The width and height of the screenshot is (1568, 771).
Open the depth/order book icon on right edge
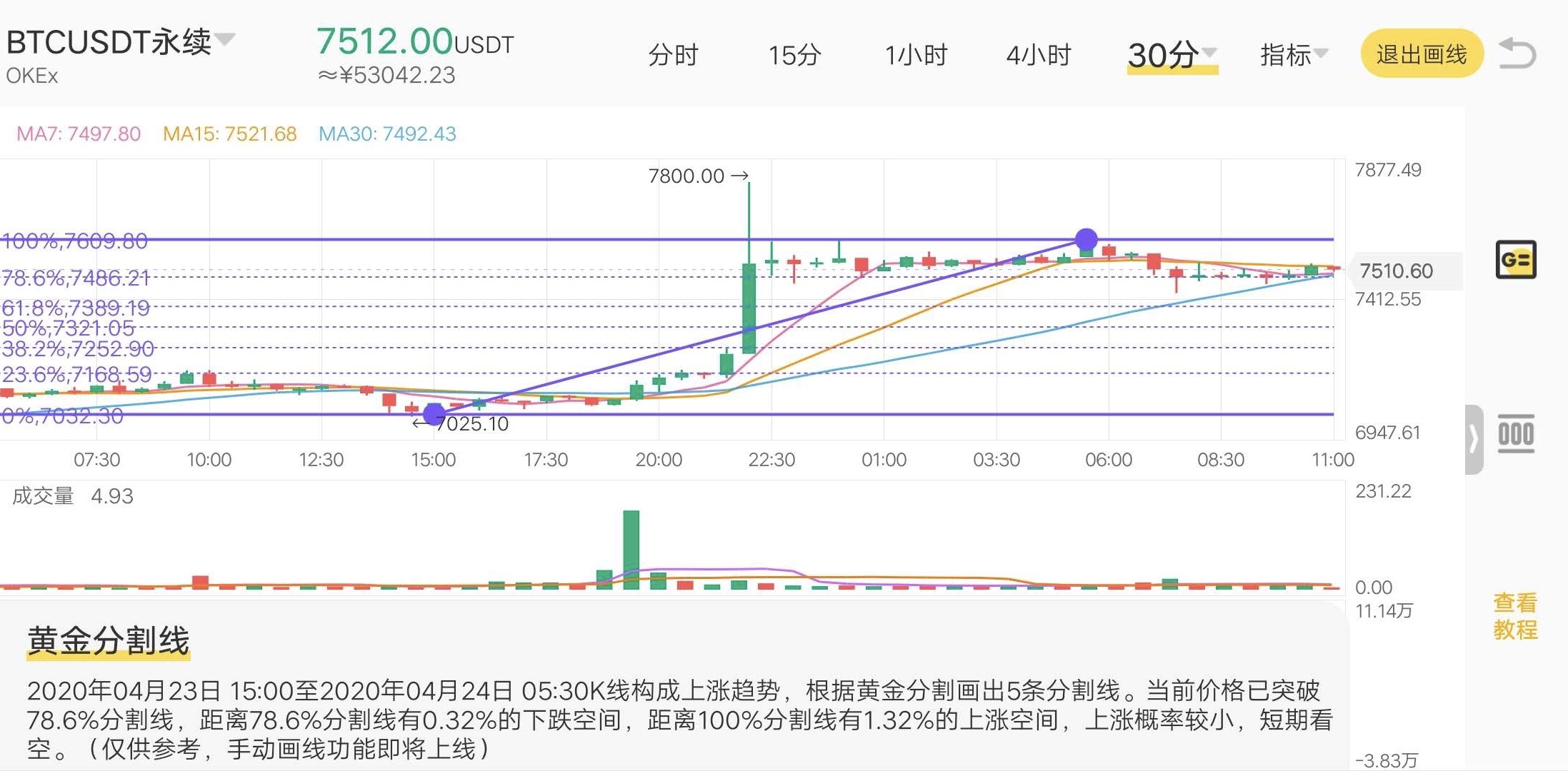(x=1517, y=433)
